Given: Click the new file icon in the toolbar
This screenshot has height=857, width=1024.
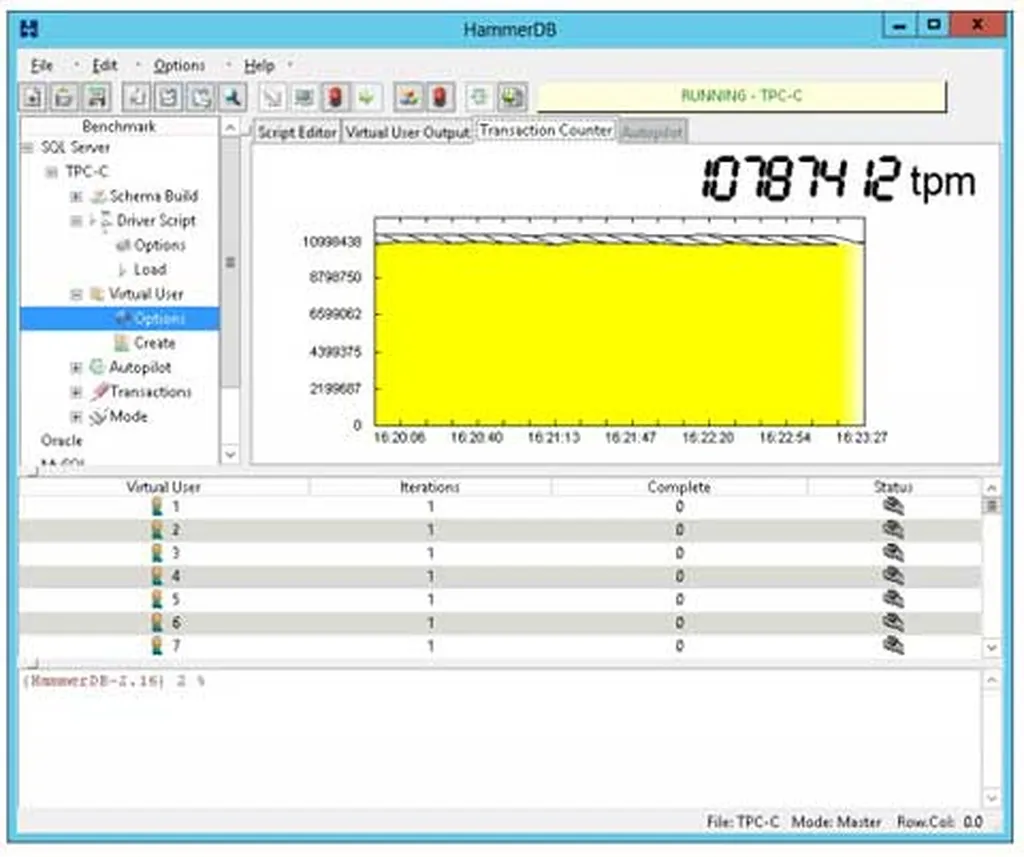Looking at the screenshot, I should coord(33,97).
